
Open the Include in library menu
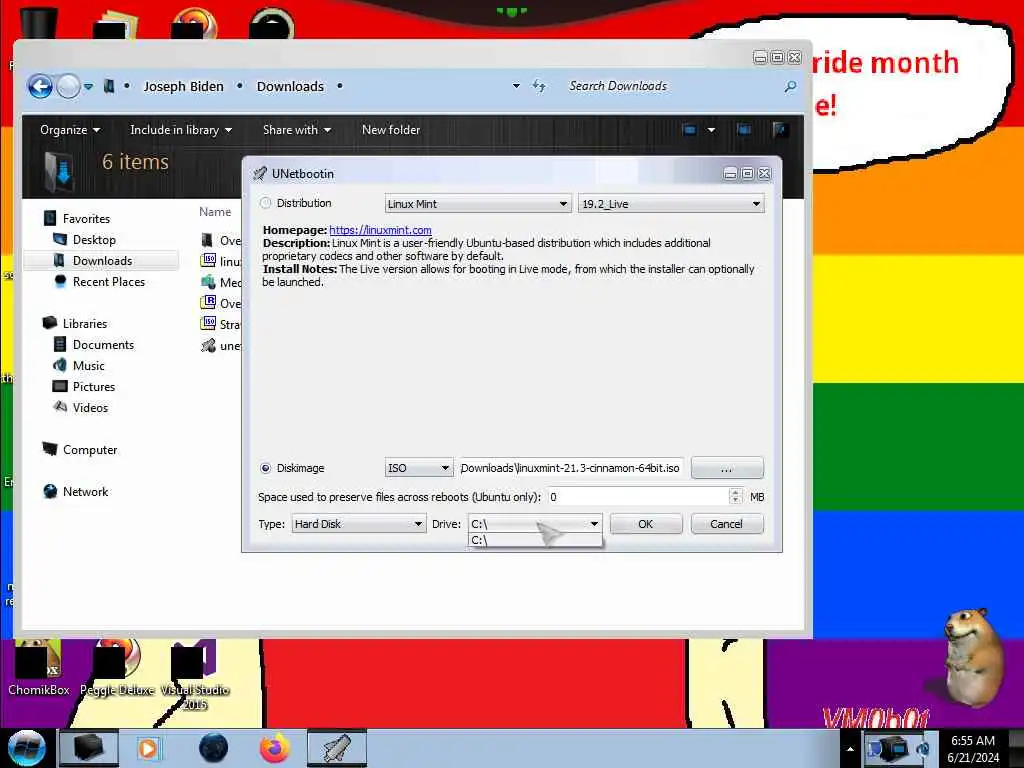181,130
